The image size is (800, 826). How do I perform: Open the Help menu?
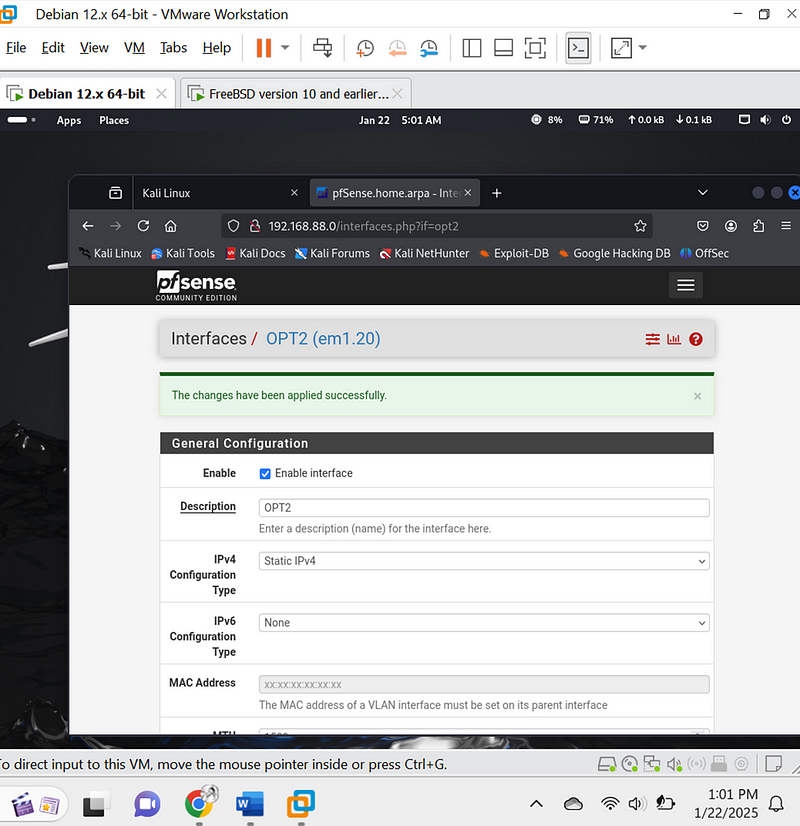tap(216, 48)
